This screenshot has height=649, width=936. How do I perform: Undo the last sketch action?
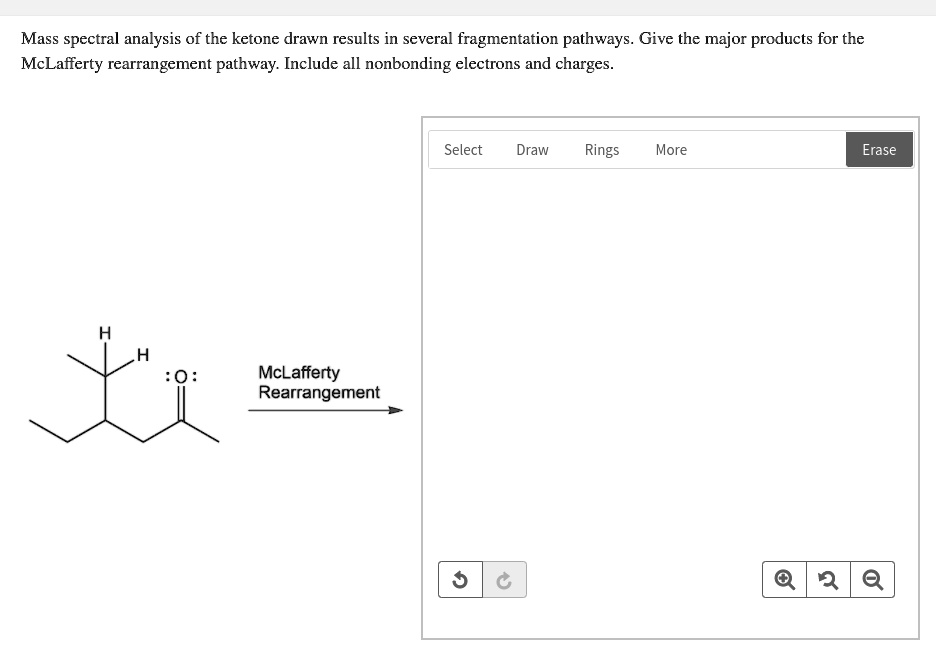point(460,579)
